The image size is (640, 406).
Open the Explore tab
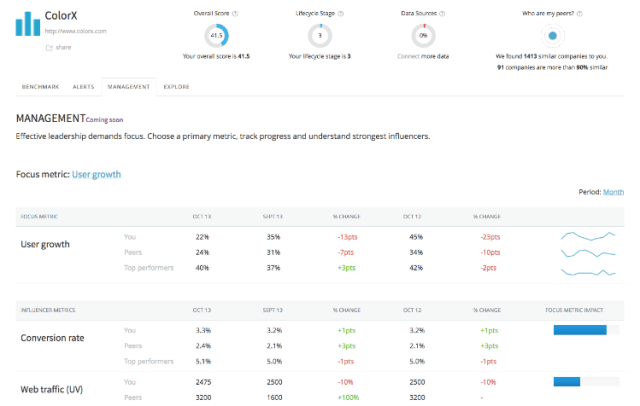tap(176, 87)
